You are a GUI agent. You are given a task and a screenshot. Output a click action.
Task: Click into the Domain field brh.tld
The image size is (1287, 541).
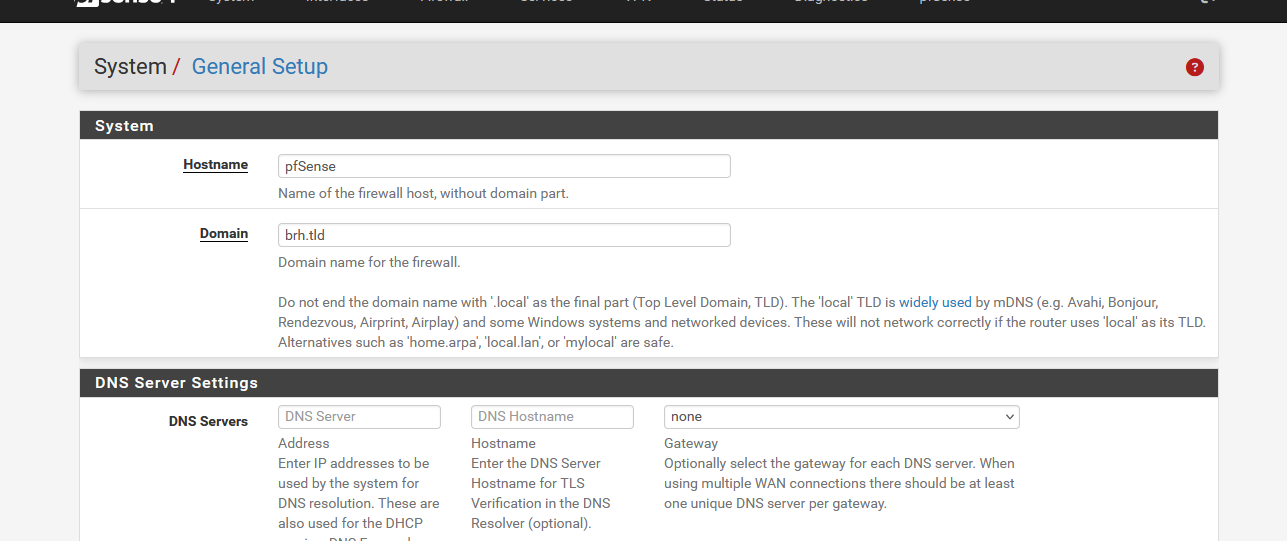(504, 235)
